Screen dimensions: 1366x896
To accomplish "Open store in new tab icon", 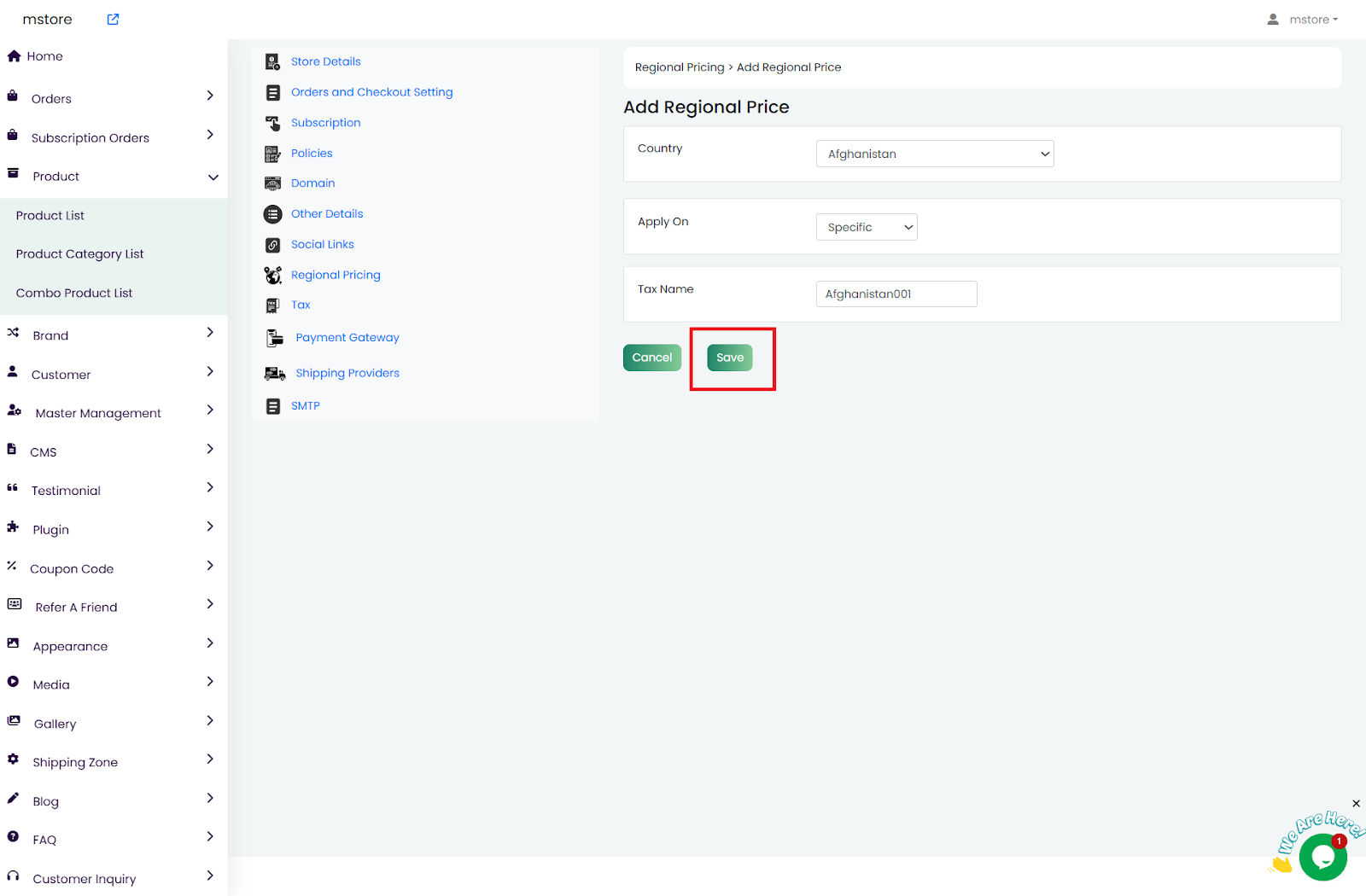I will click(113, 20).
